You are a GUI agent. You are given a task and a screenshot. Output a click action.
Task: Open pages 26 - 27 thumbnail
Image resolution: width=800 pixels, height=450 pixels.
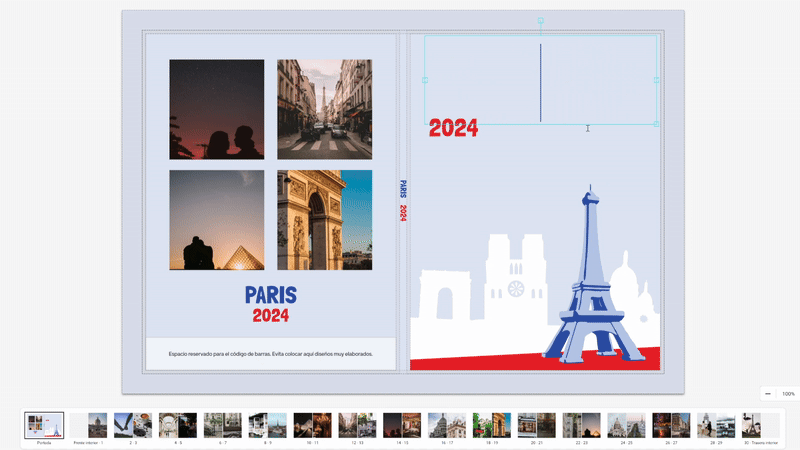click(x=671, y=426)
